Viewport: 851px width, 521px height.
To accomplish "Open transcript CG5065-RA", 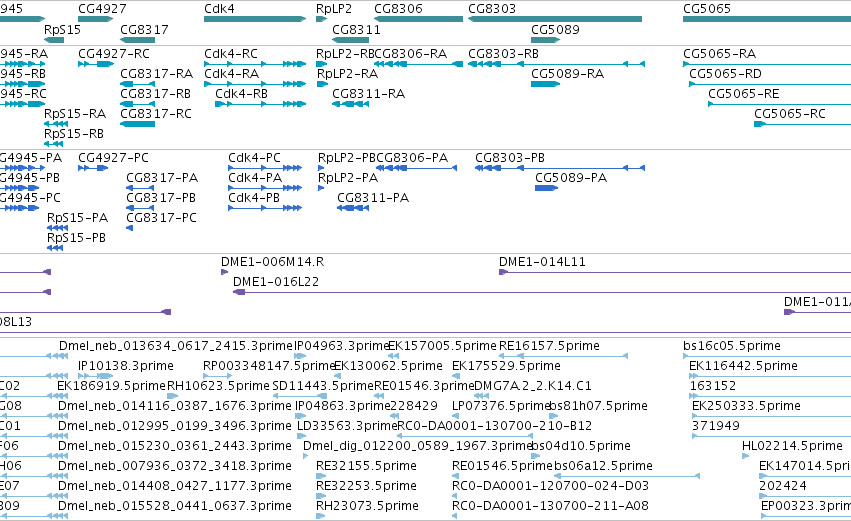I will tap(719, 54).
